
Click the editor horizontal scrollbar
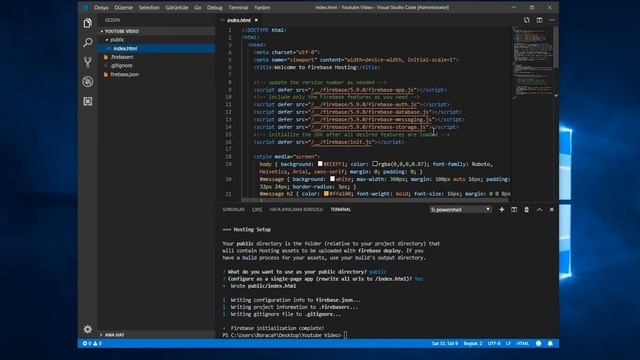[374, 200]
